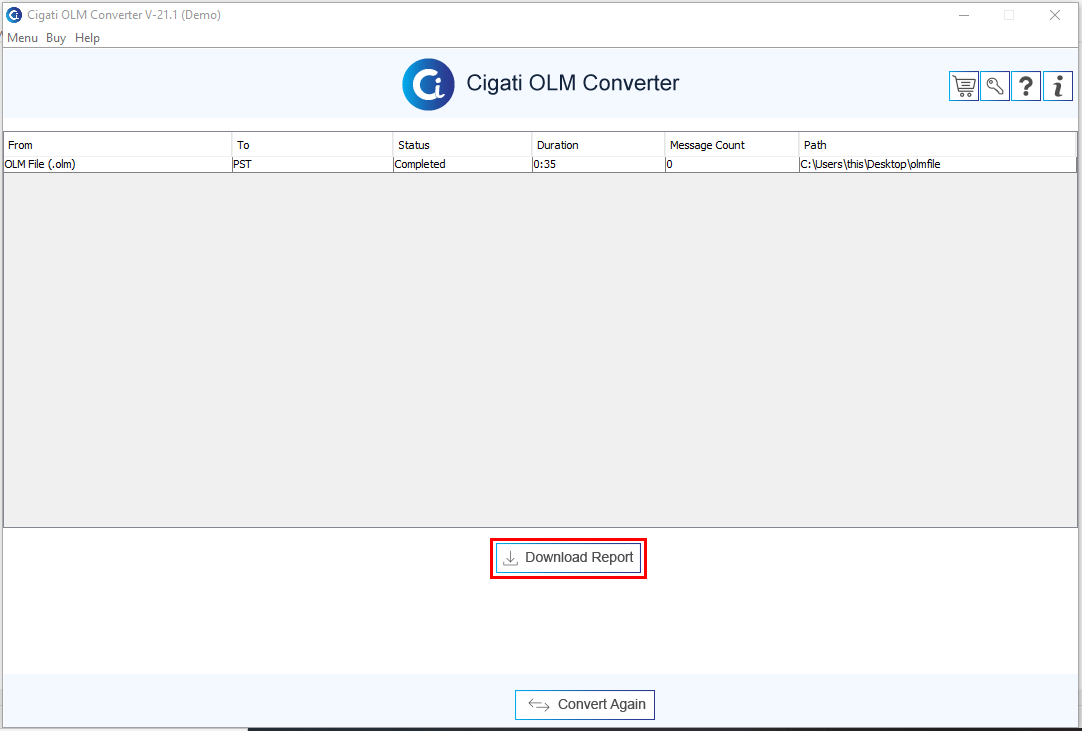Select the 'Completed' status cell
Viewport: 1082px width, 731px height.
coord(462,164)
